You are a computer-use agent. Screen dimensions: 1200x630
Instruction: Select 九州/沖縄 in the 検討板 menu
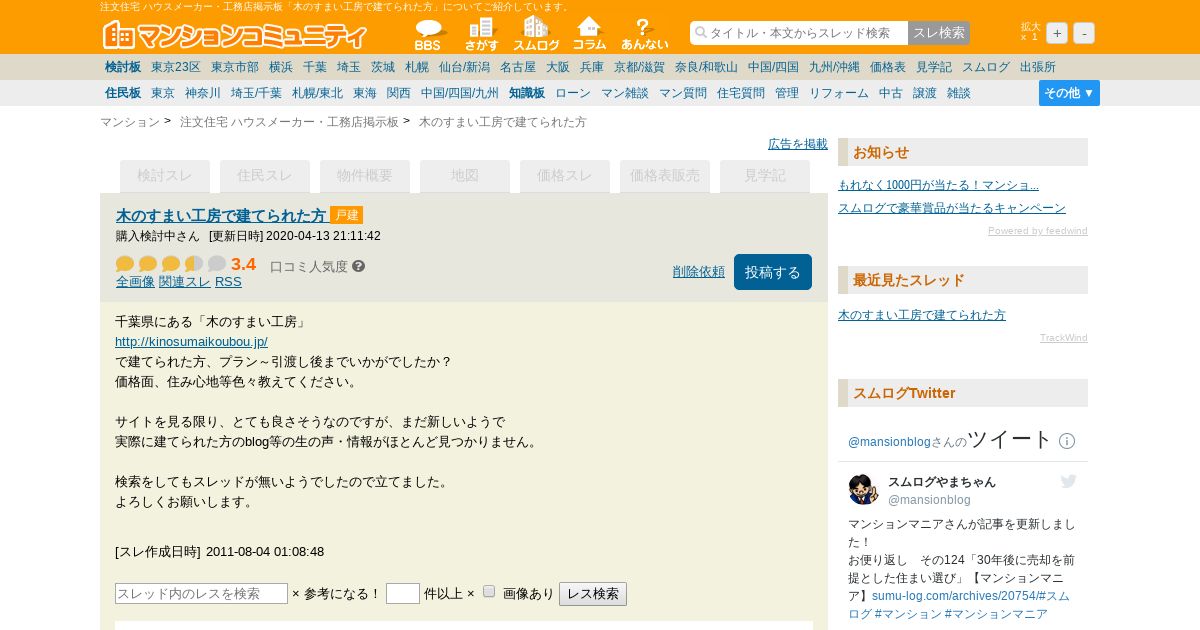tap(834, 67)
